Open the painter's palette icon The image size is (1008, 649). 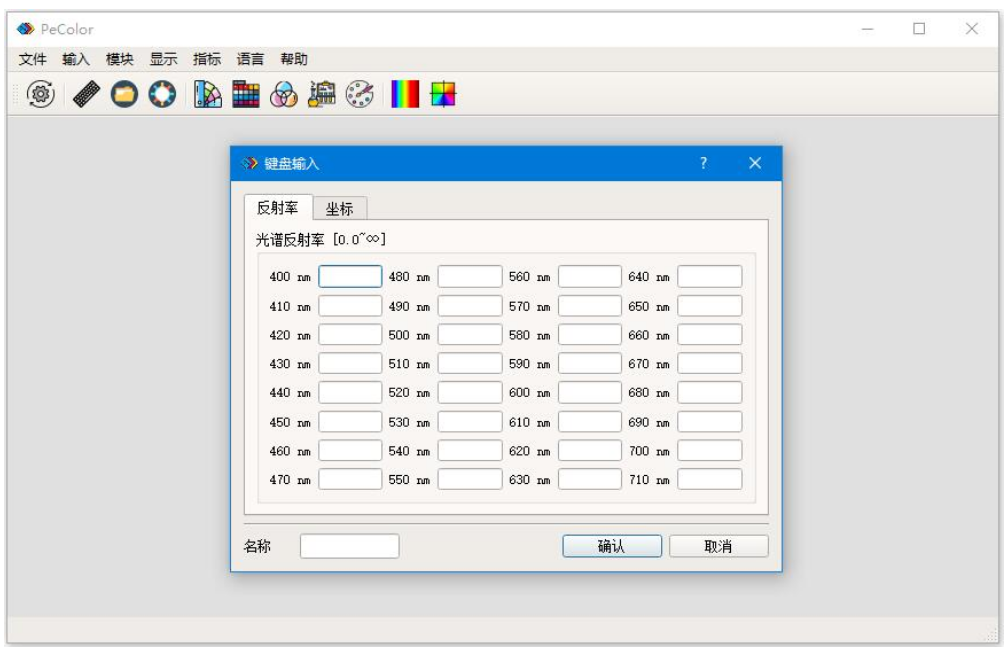pyautogui.click(x=359, y=94)
